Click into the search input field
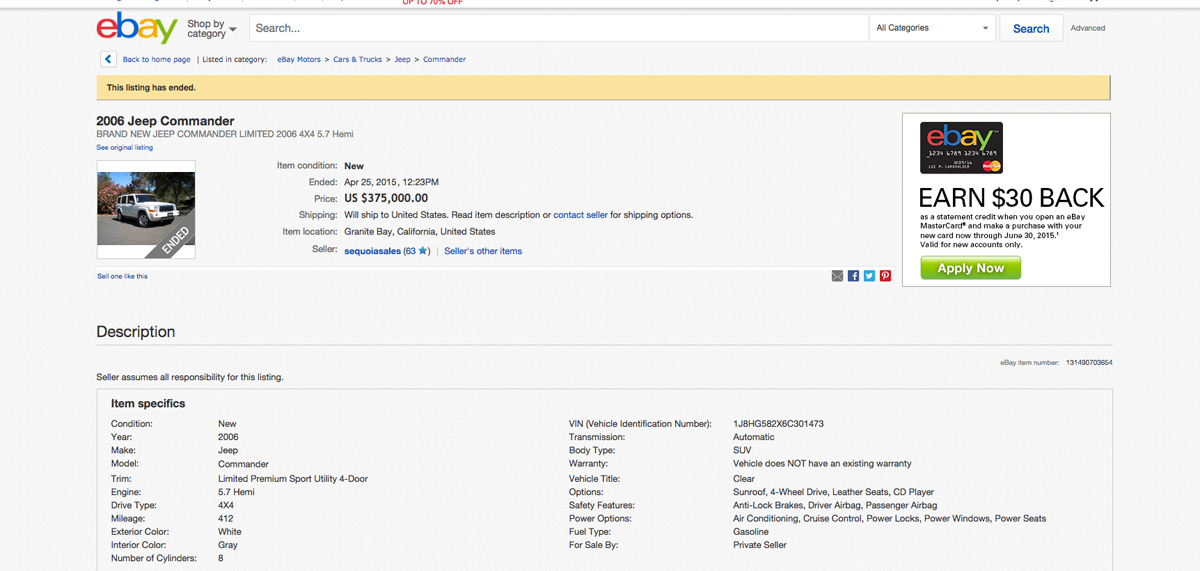The width and height of the screenshot is (1200, 571). (559, 28)
